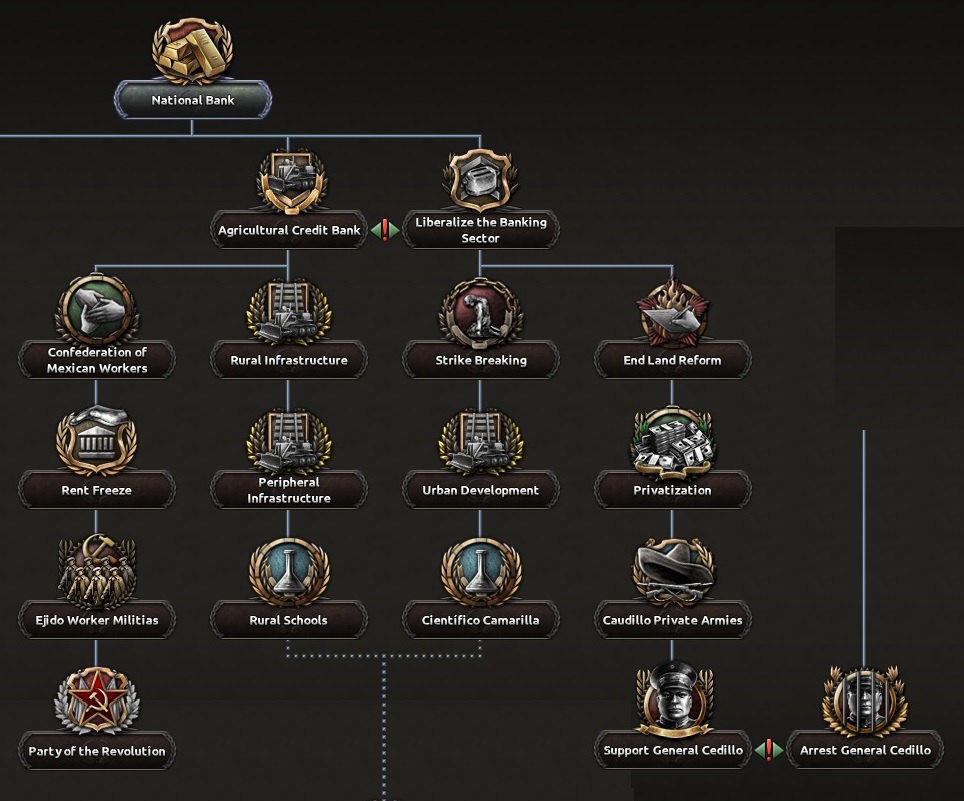964x801 pixels.
Task: Select the End Land Reform icon
Action: (x=672, y=312)
